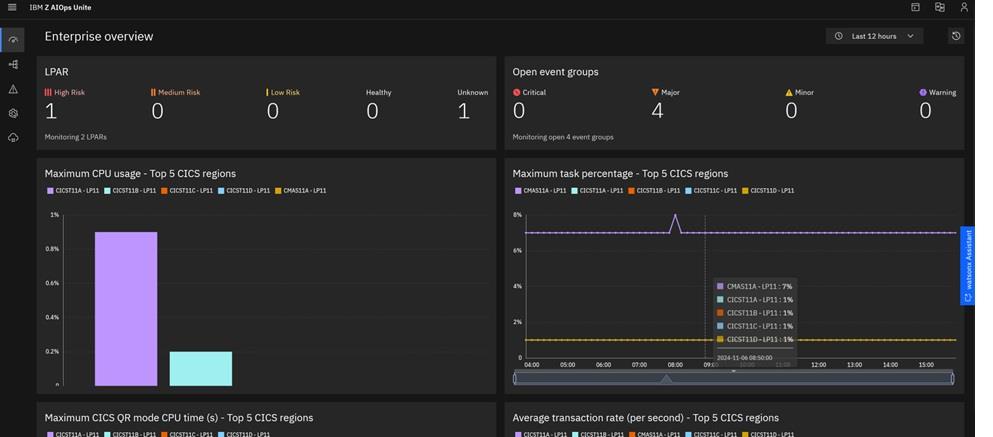Click the Major open event groups count
This screenshot has width=993, height=437.
pyautogui.click(x=657, y=111)
